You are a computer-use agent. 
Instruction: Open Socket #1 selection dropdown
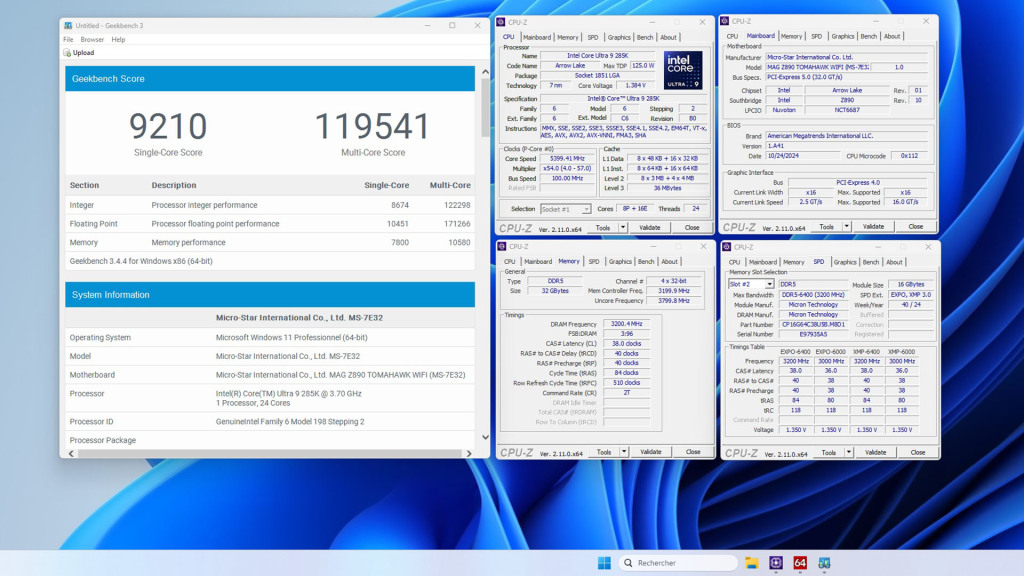tap(566, 209)
